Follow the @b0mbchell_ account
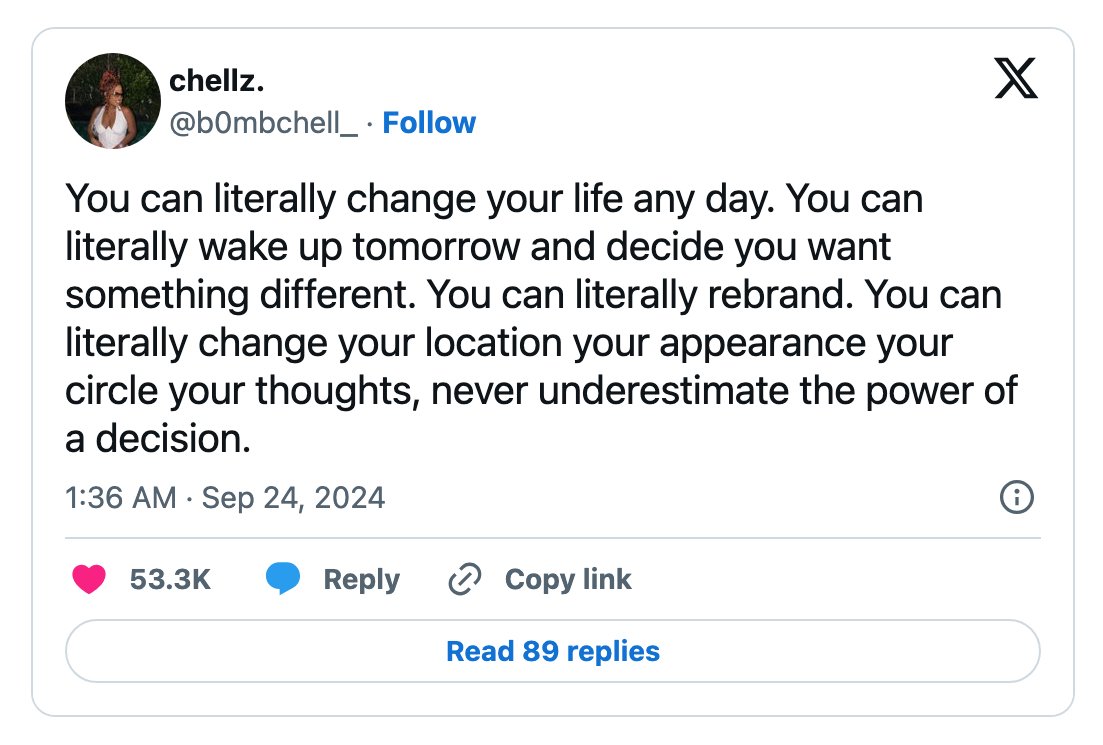 [x=429, y=123]
